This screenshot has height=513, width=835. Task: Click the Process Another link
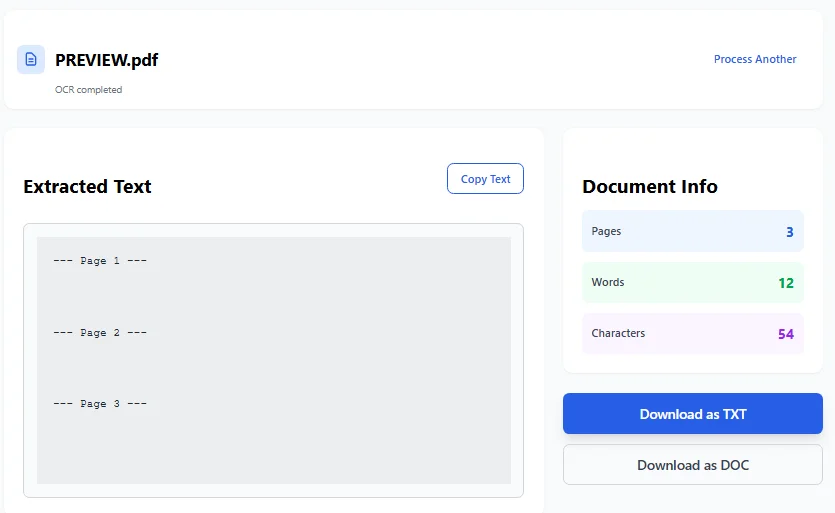[x=755, y=59]
